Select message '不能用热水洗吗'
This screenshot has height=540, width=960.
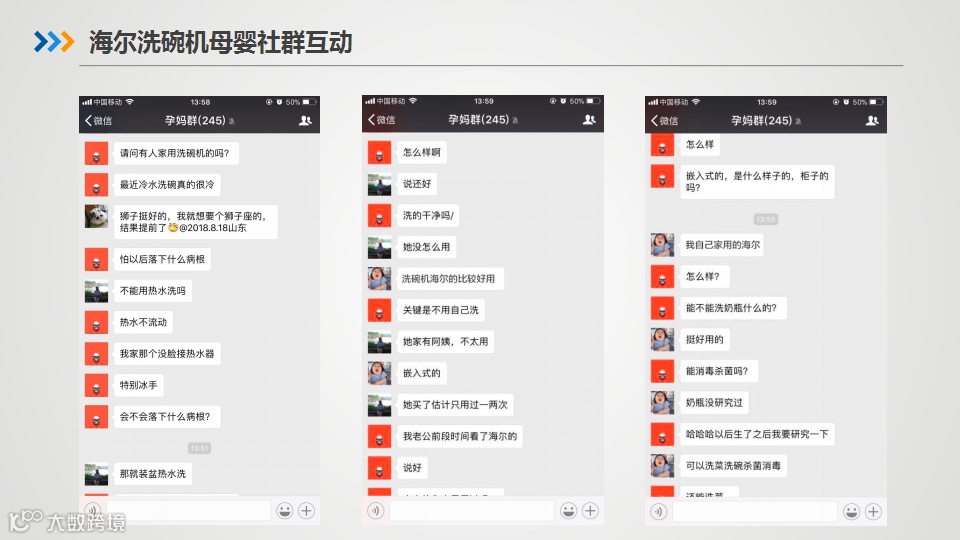point(152,291)
